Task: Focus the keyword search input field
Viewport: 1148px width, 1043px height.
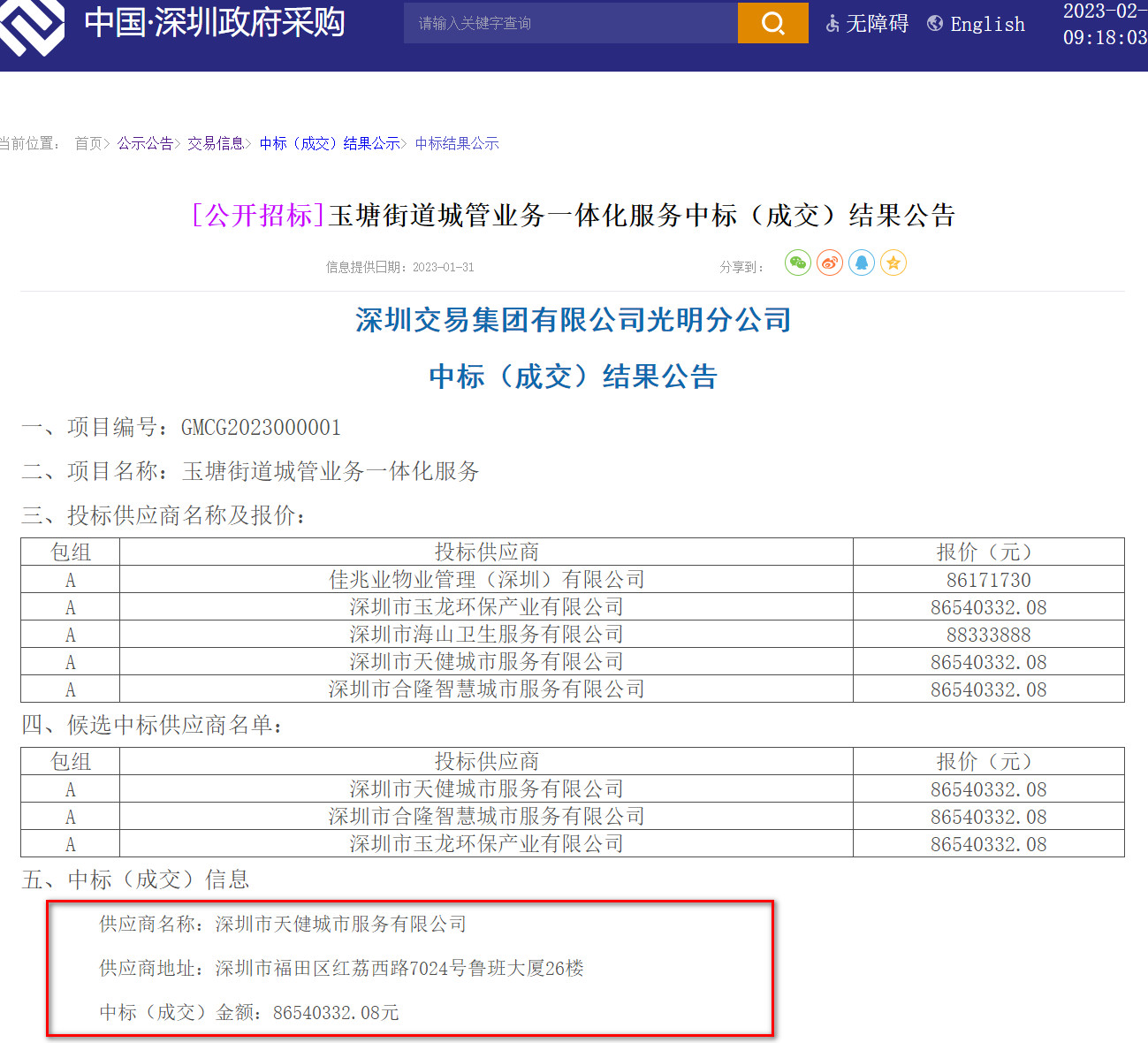Action: pyautogui.click(x=571, y=23)
